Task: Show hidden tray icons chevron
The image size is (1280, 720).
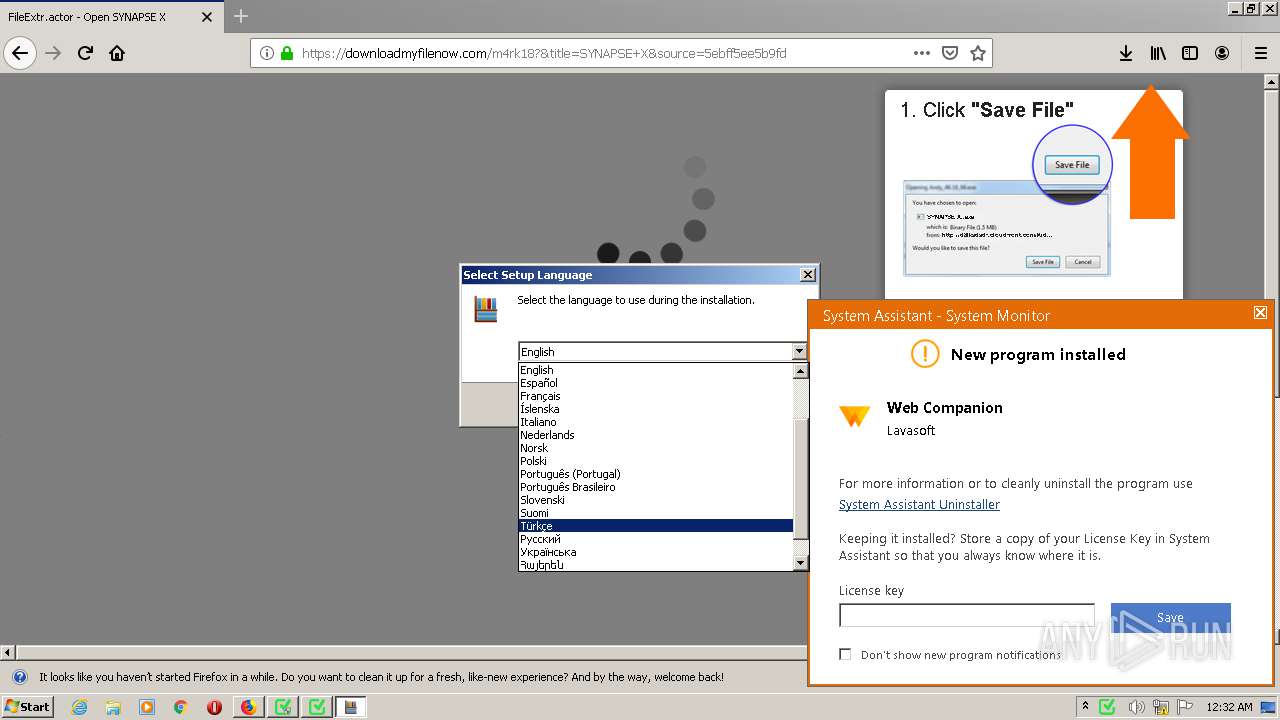Action: pyautogui.click(x=1085, y=707)
